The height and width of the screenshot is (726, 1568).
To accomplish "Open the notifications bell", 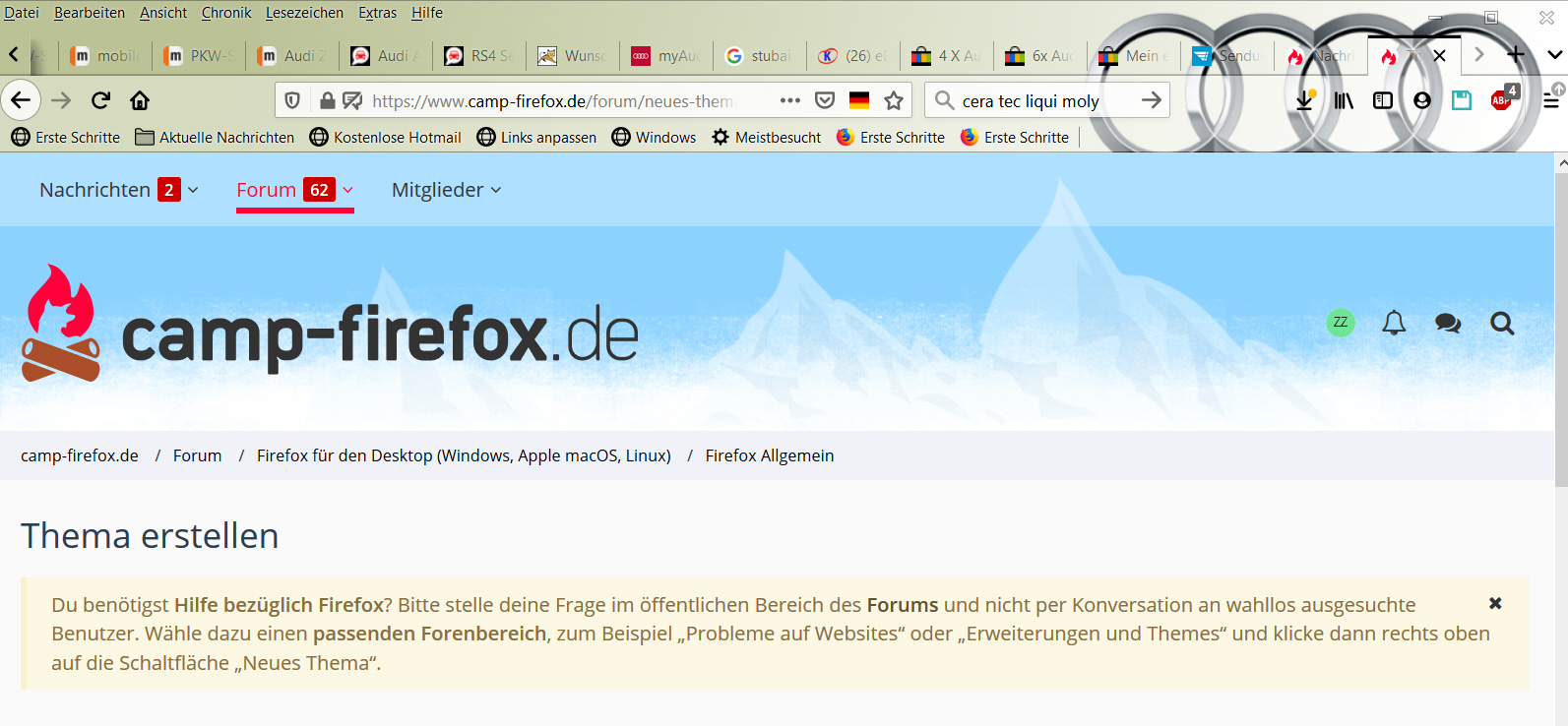I will [x=1394, y=323].
